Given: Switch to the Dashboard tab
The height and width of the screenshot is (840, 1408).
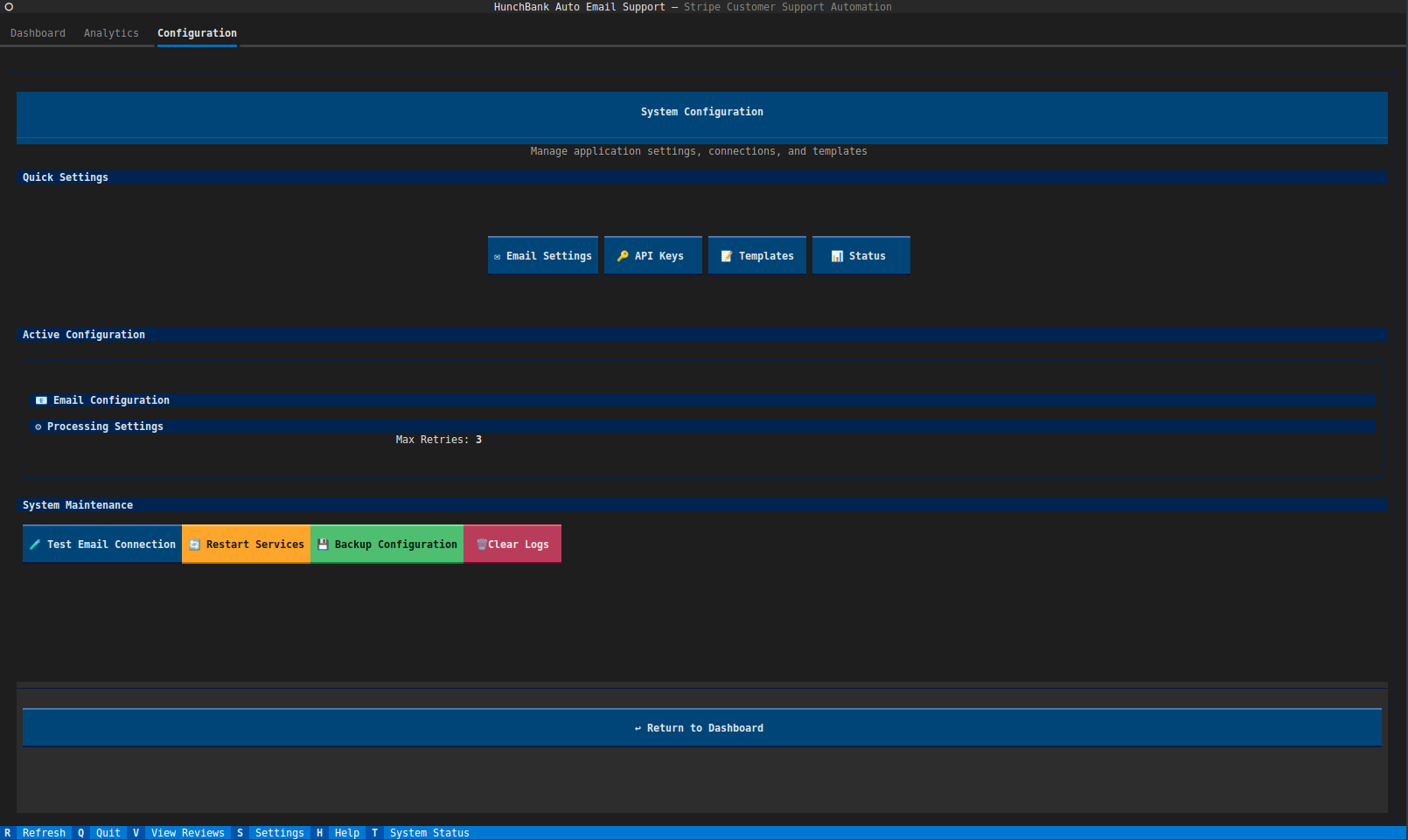Looking at the screenshot, I should [x=38, y=32].
